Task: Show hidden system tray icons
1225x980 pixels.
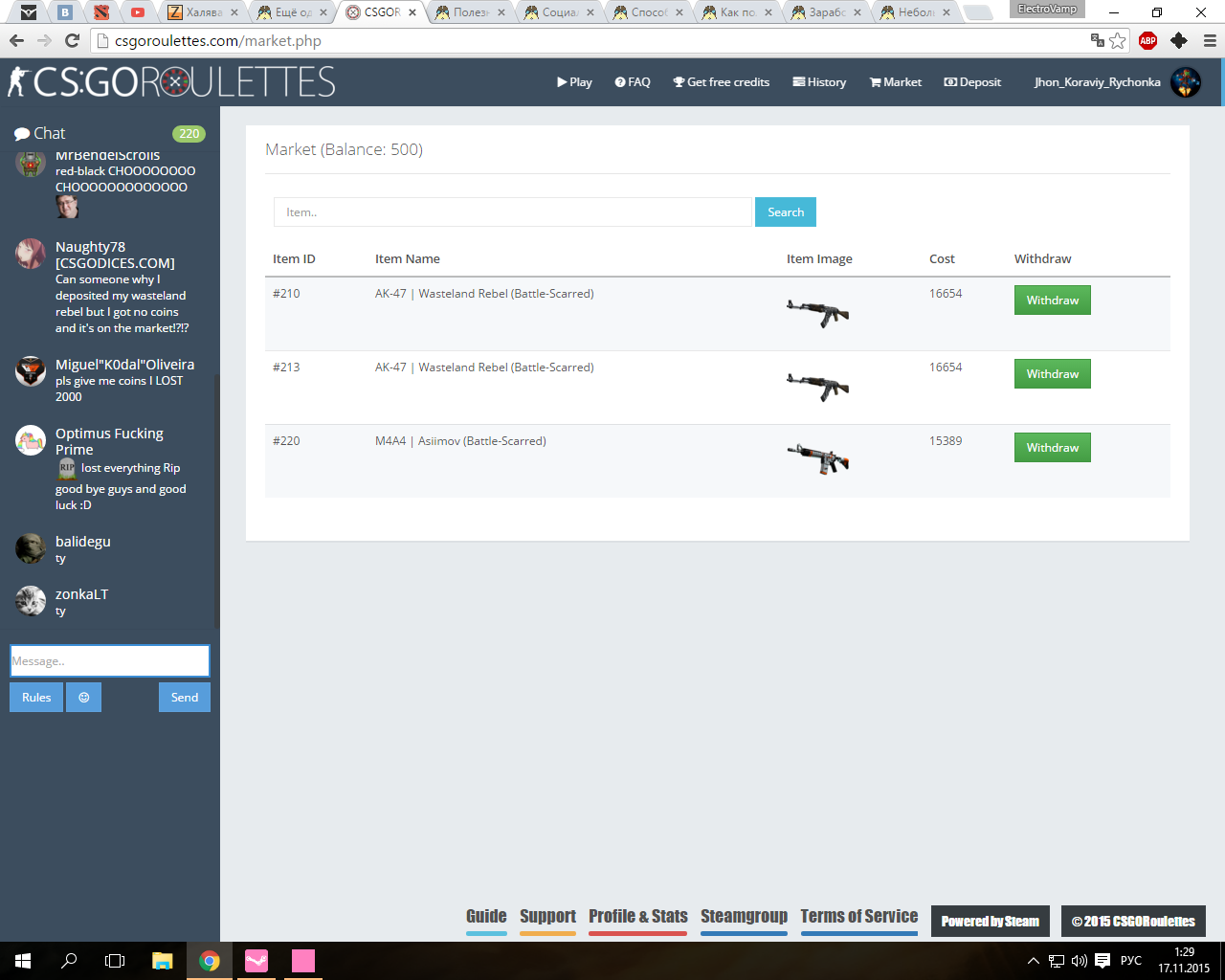Action: (1034, 961)
